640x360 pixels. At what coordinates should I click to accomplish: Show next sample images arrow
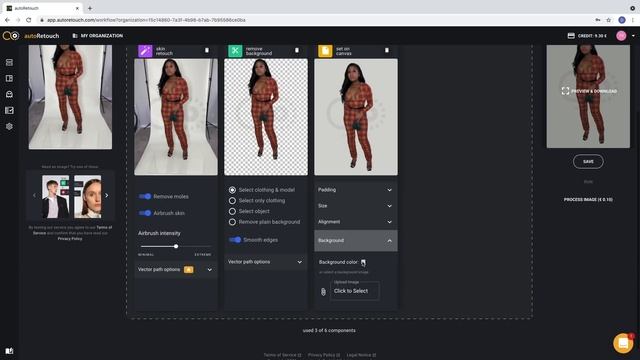click(107, 196)
